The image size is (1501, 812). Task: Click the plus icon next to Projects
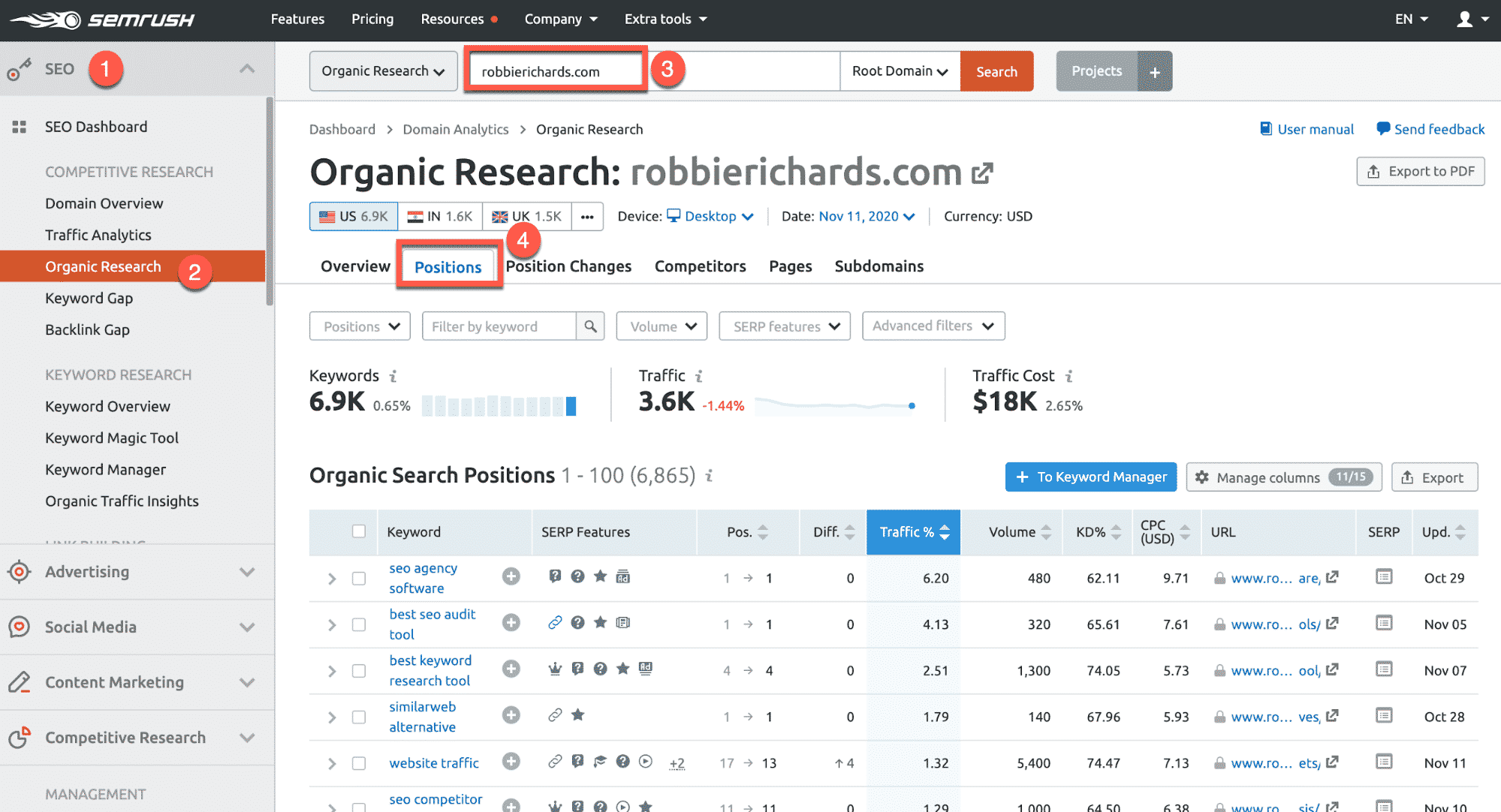click(x=1155, y=71)
